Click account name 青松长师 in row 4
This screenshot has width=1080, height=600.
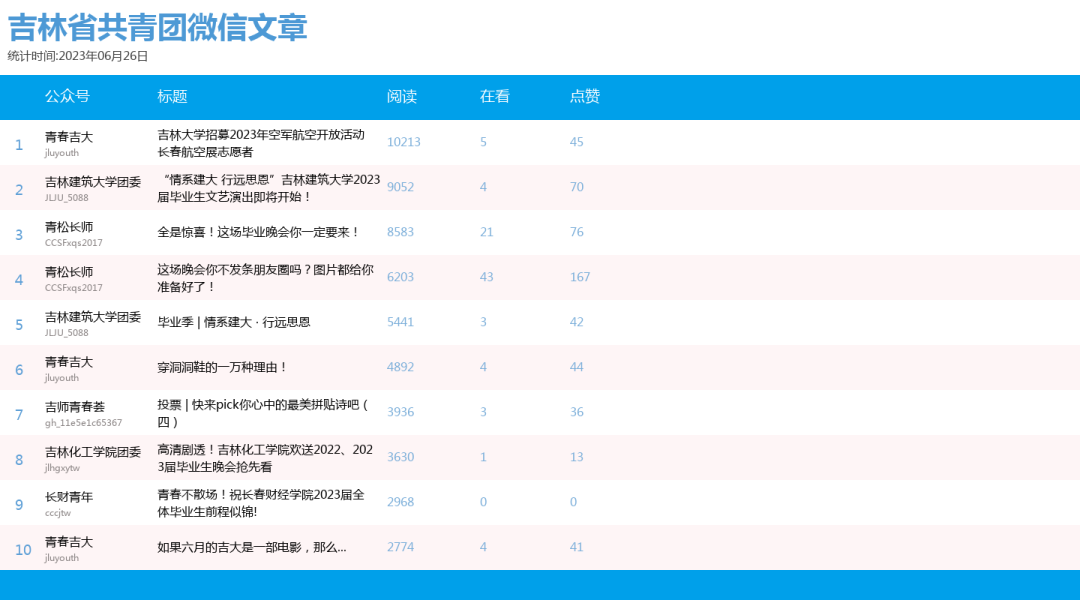click(x=69, y=272)
